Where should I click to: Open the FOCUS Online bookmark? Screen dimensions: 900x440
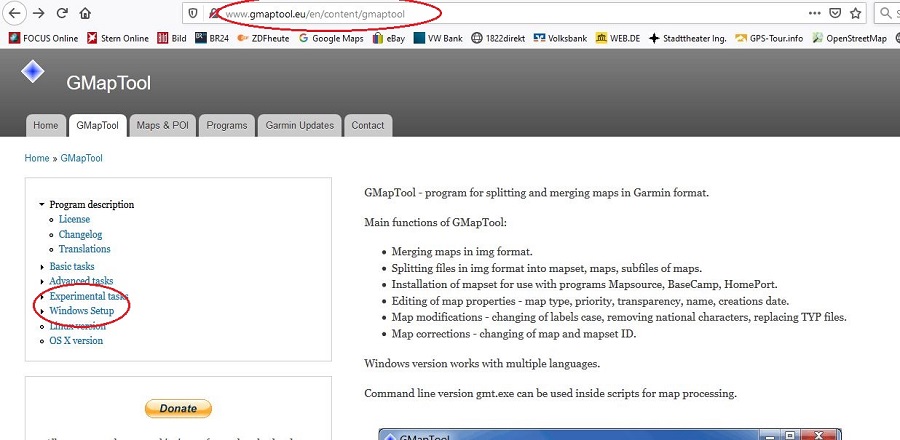point(43,39)
